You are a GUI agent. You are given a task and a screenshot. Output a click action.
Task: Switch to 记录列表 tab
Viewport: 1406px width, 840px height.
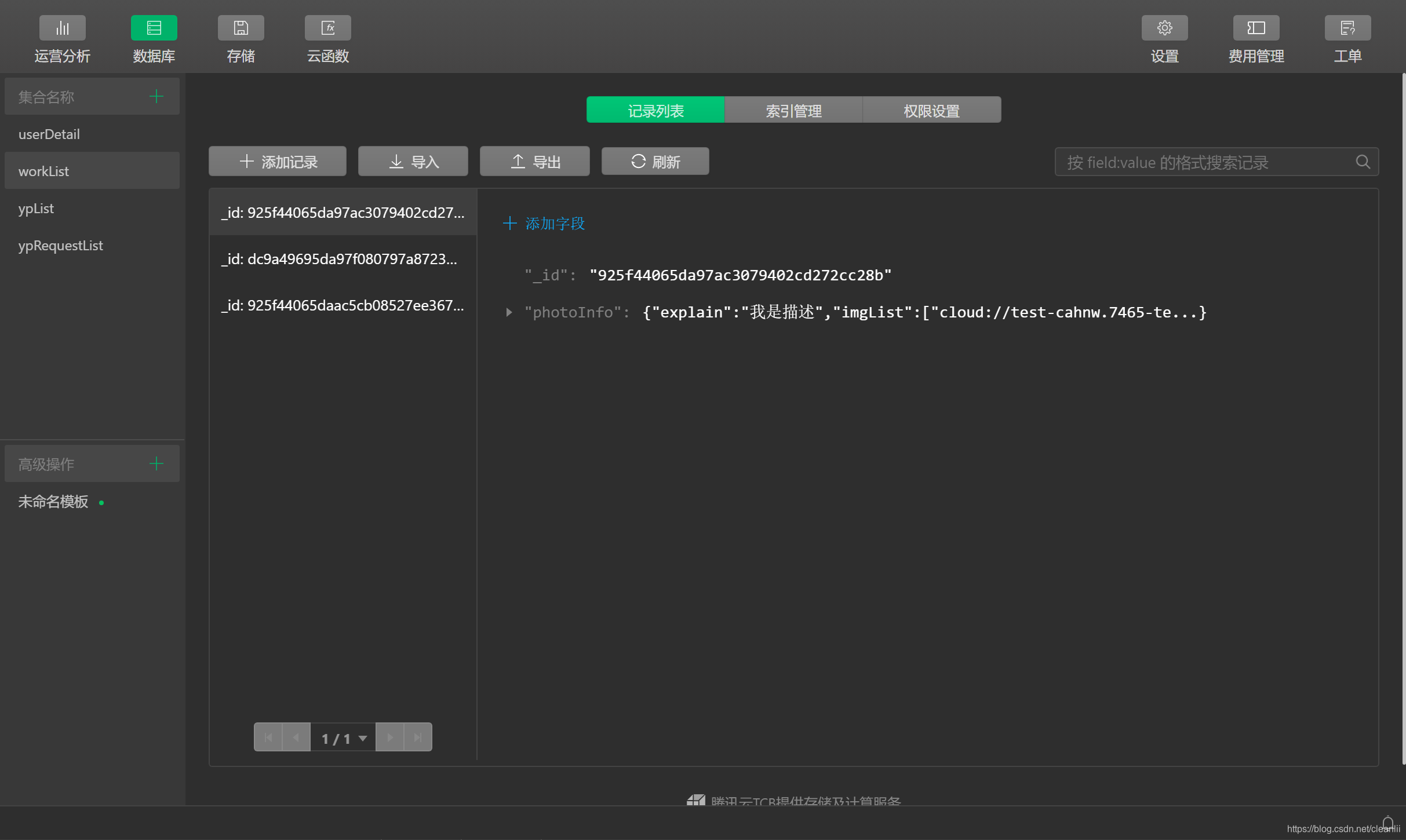655,110
